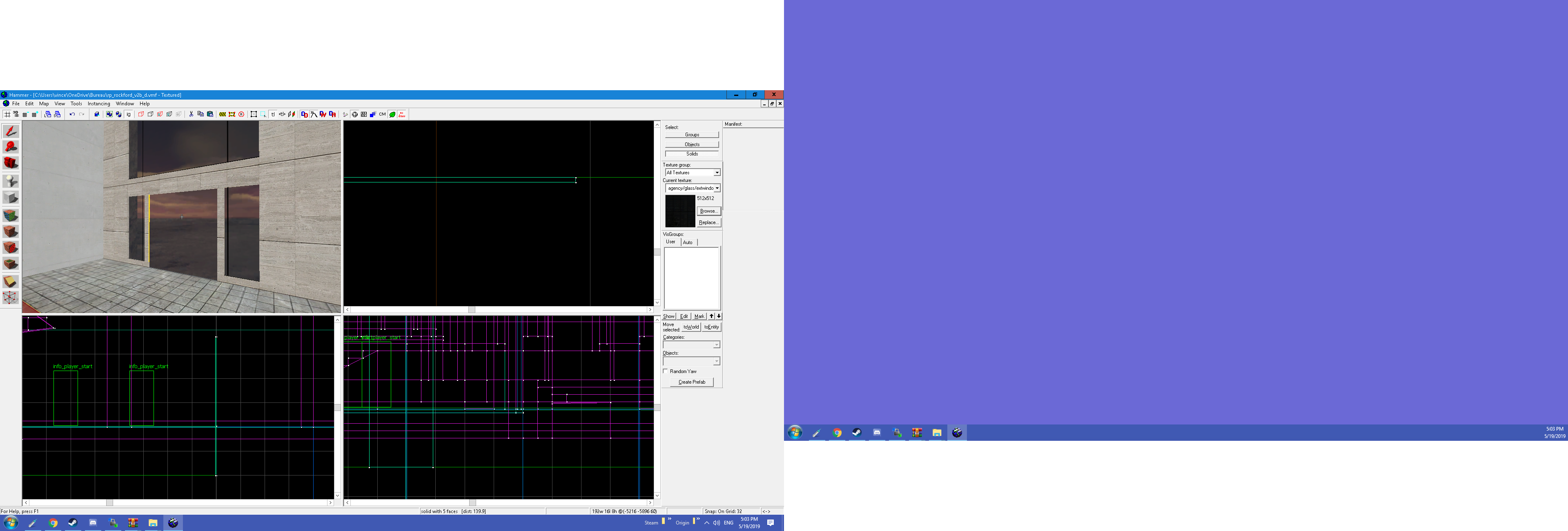Toggle the CM collision models button

point(382,114)
